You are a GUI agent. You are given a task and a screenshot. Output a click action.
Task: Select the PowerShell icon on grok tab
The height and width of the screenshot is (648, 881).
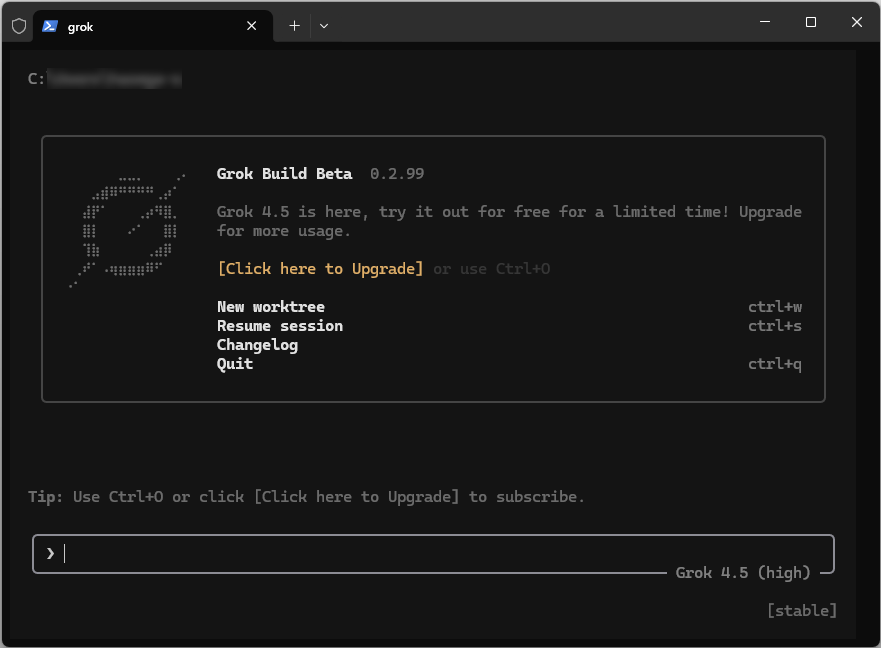click(50, 26)
